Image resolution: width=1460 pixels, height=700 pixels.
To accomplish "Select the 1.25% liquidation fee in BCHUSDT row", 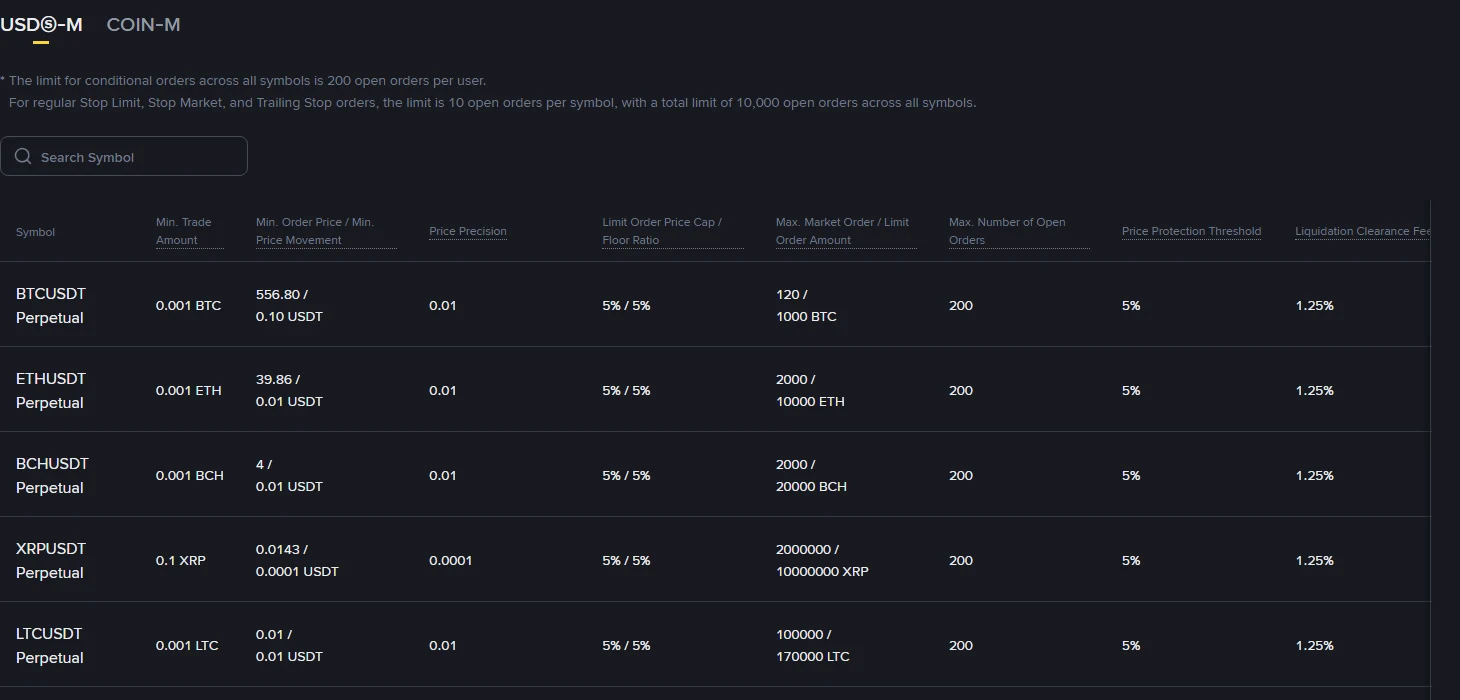I will point(1315,476).
